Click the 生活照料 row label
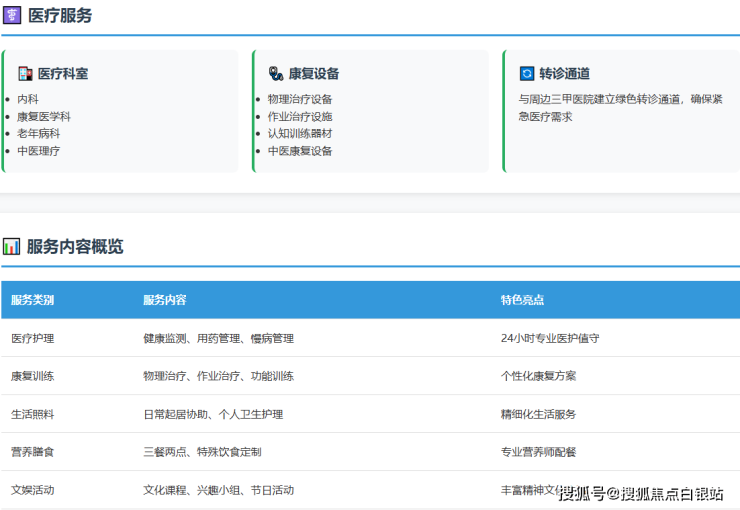The image size is (740, 510). [33, 414]
